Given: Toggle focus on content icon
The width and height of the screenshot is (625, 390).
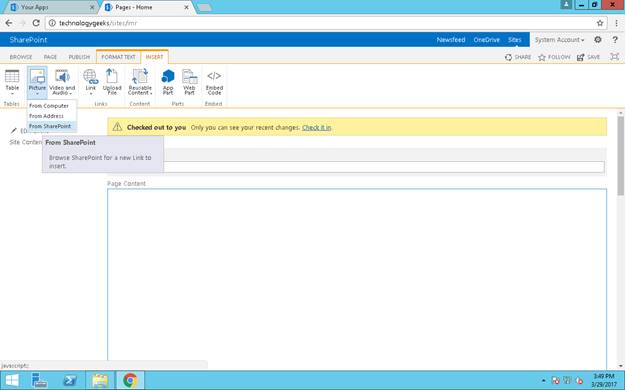Looking at the screenshot, I should pos(614,57).
